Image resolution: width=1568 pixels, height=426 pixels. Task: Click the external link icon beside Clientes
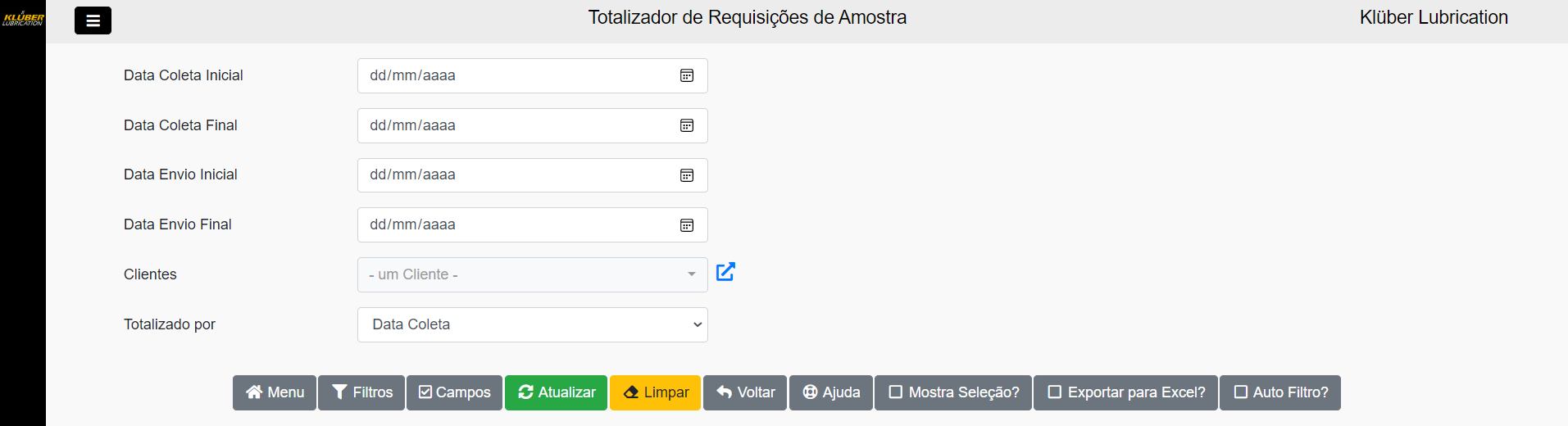click(x=725, y=272)
